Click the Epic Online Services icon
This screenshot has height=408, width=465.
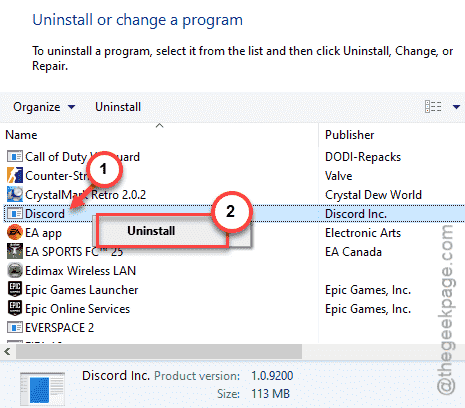coord(15,308)
